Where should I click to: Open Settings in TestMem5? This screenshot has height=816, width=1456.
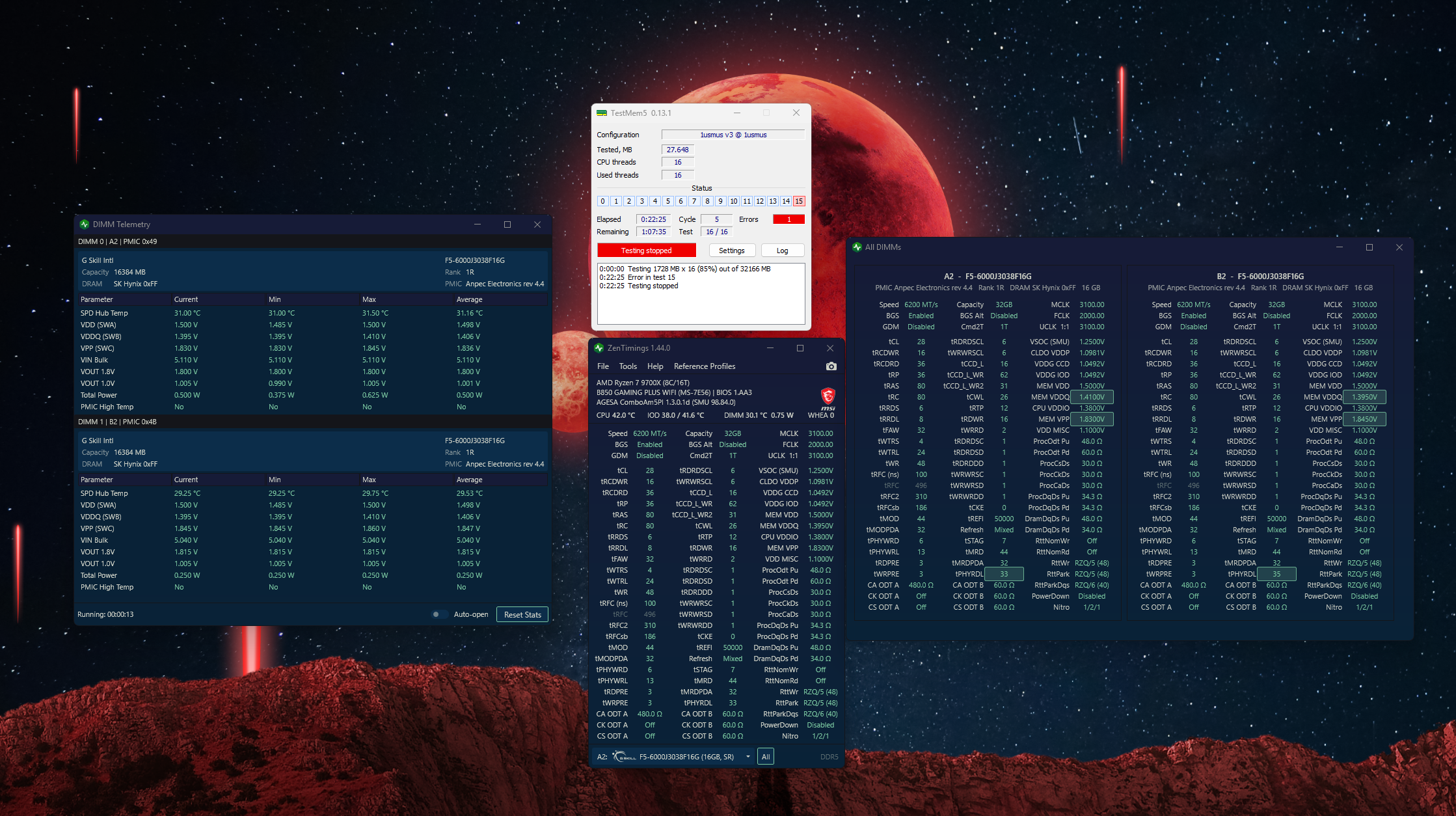click(x=731, y=251)
